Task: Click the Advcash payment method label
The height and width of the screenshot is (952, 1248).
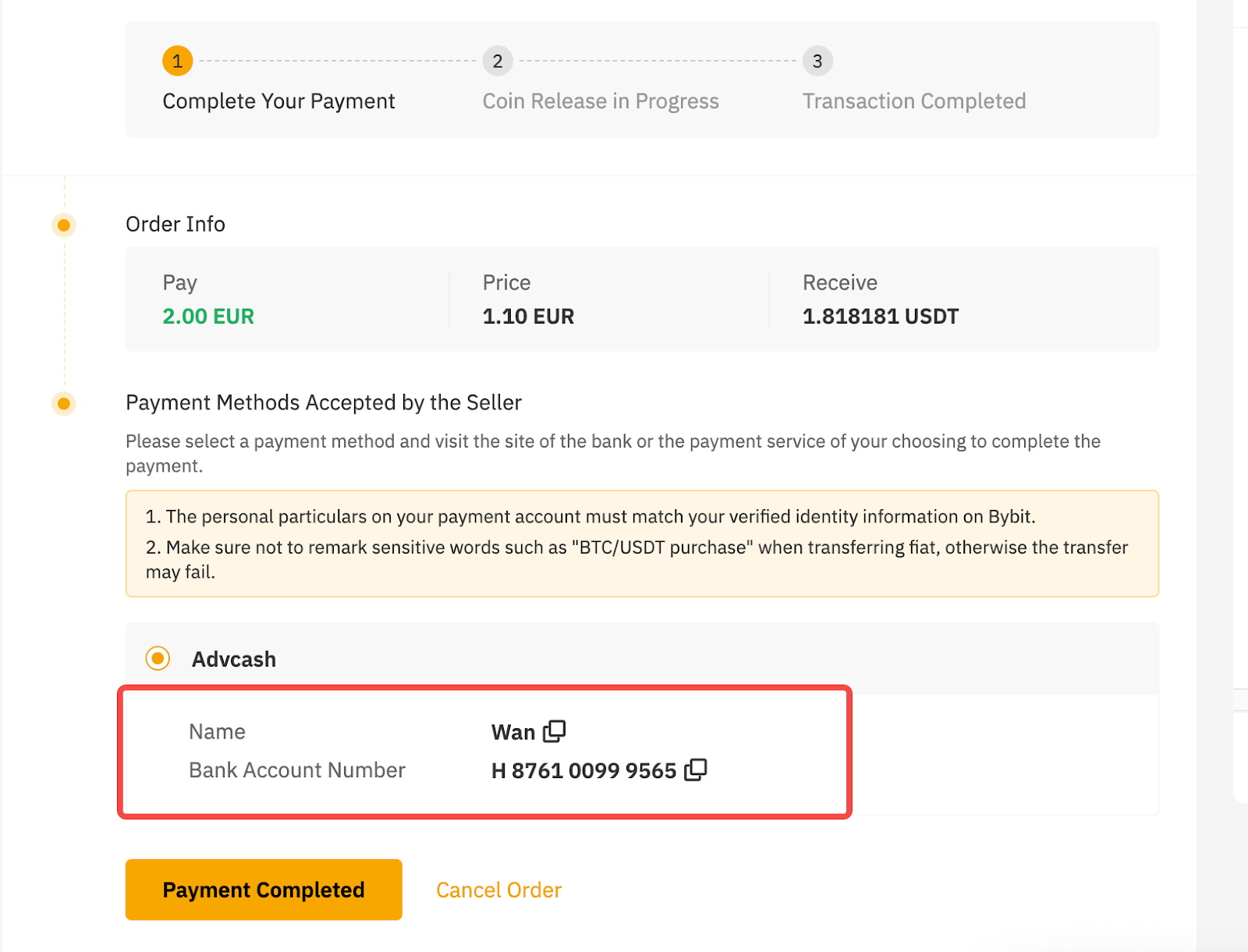Action: click(x=234, y=660)
